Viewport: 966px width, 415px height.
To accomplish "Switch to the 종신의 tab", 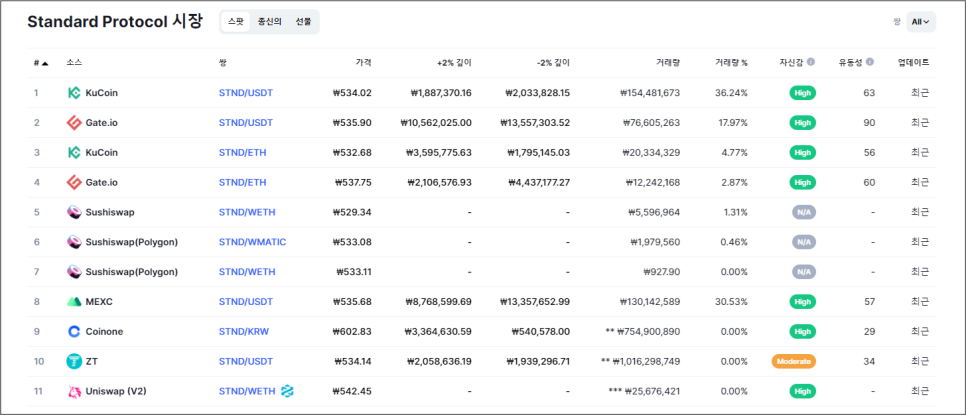I will coord(270,22).
